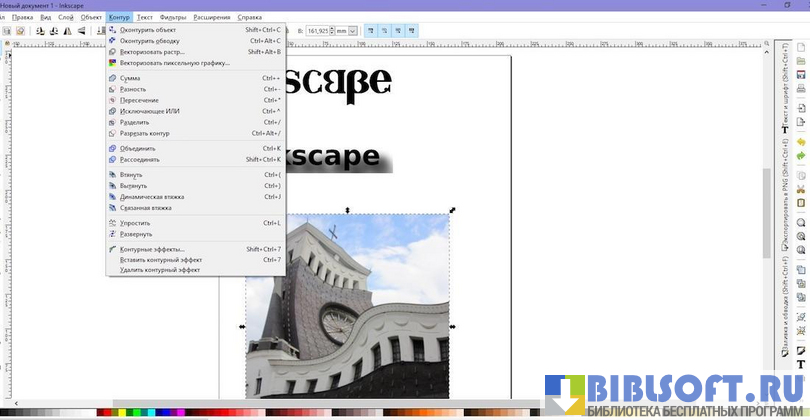Select Контурные эффекты... menu entry

point(152,249)
